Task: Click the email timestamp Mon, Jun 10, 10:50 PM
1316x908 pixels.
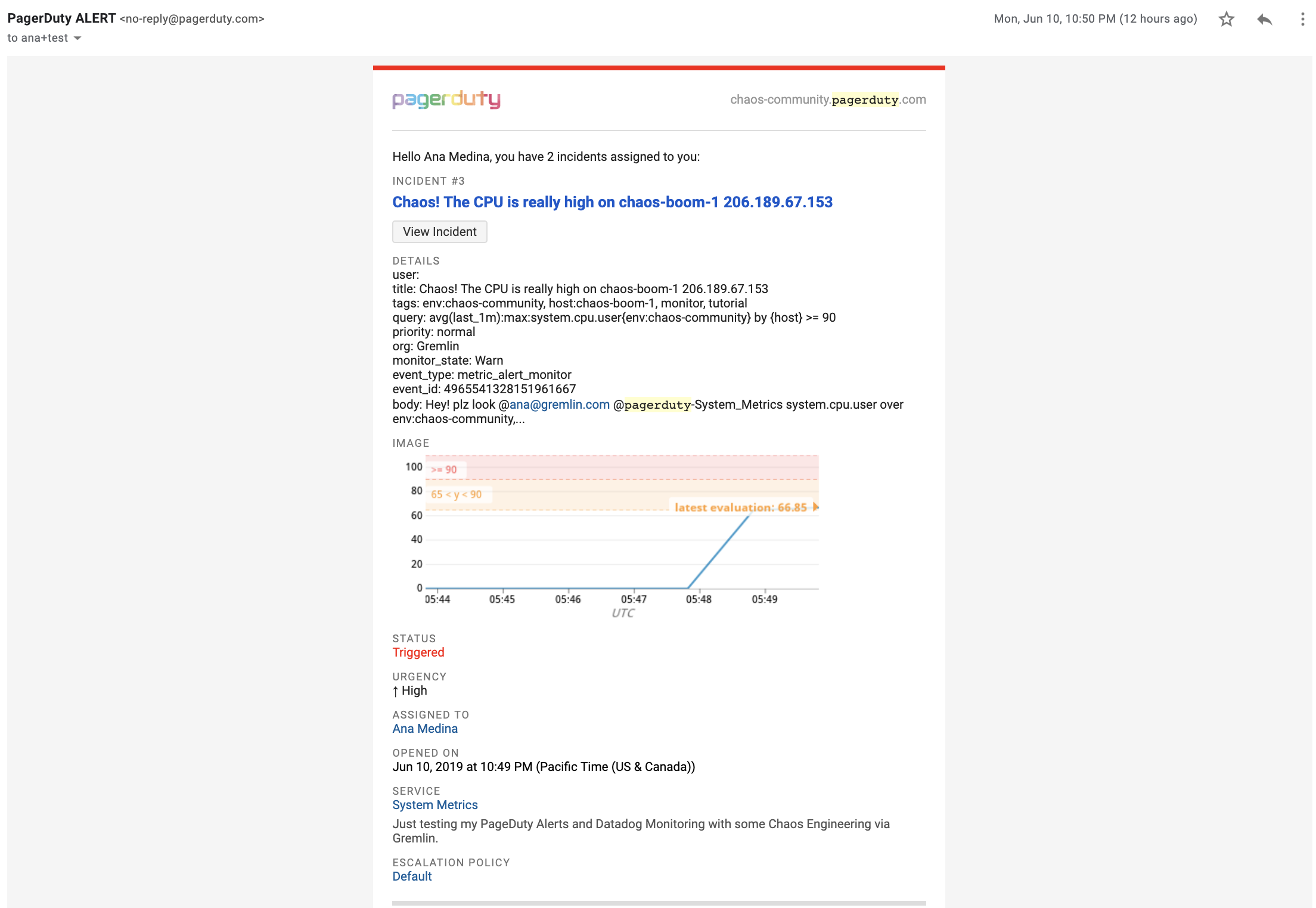Action: pyautogui.click(x=1095, y=18)
